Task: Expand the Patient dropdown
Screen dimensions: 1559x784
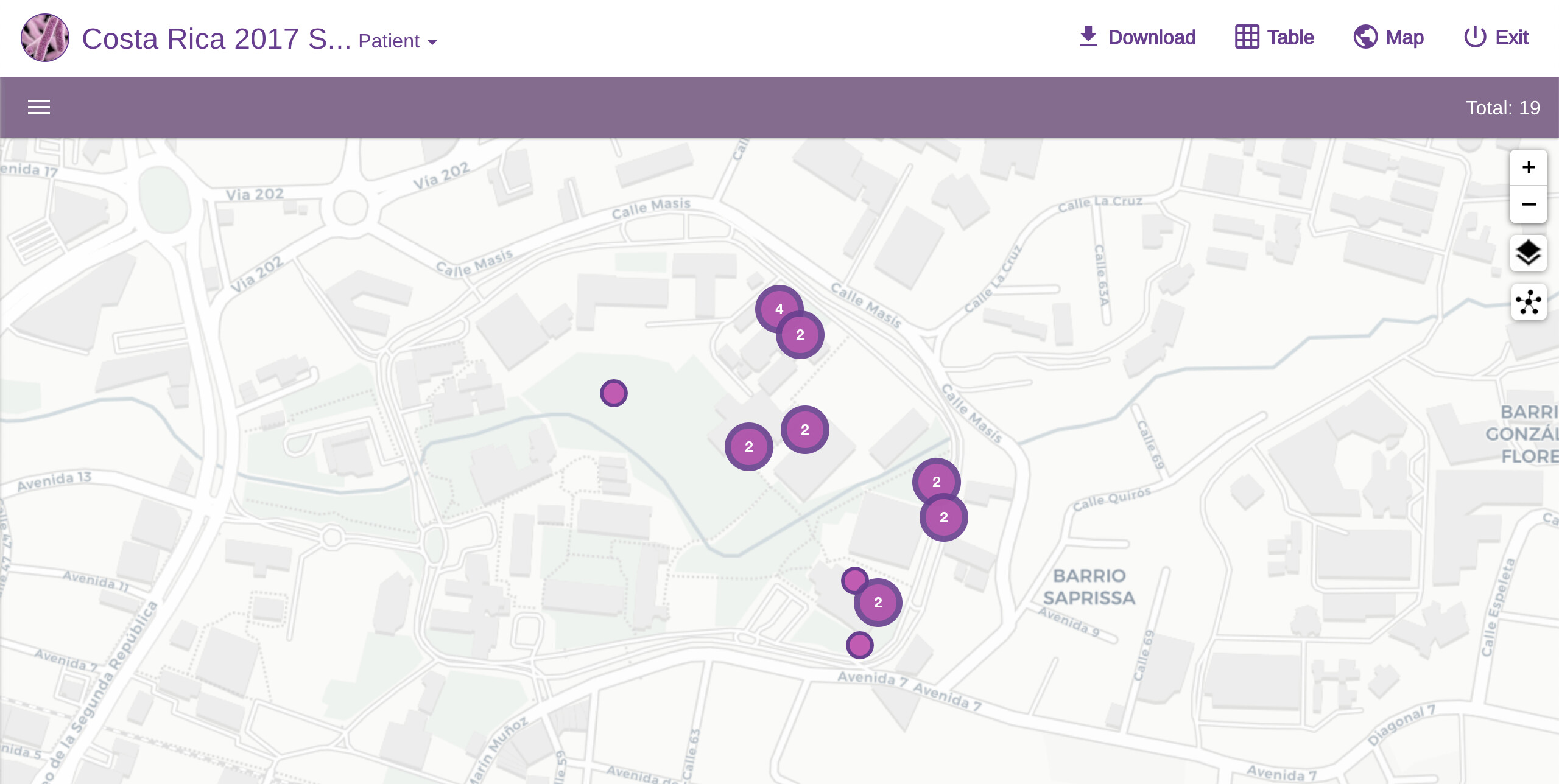Action: [x=398, y=41]
